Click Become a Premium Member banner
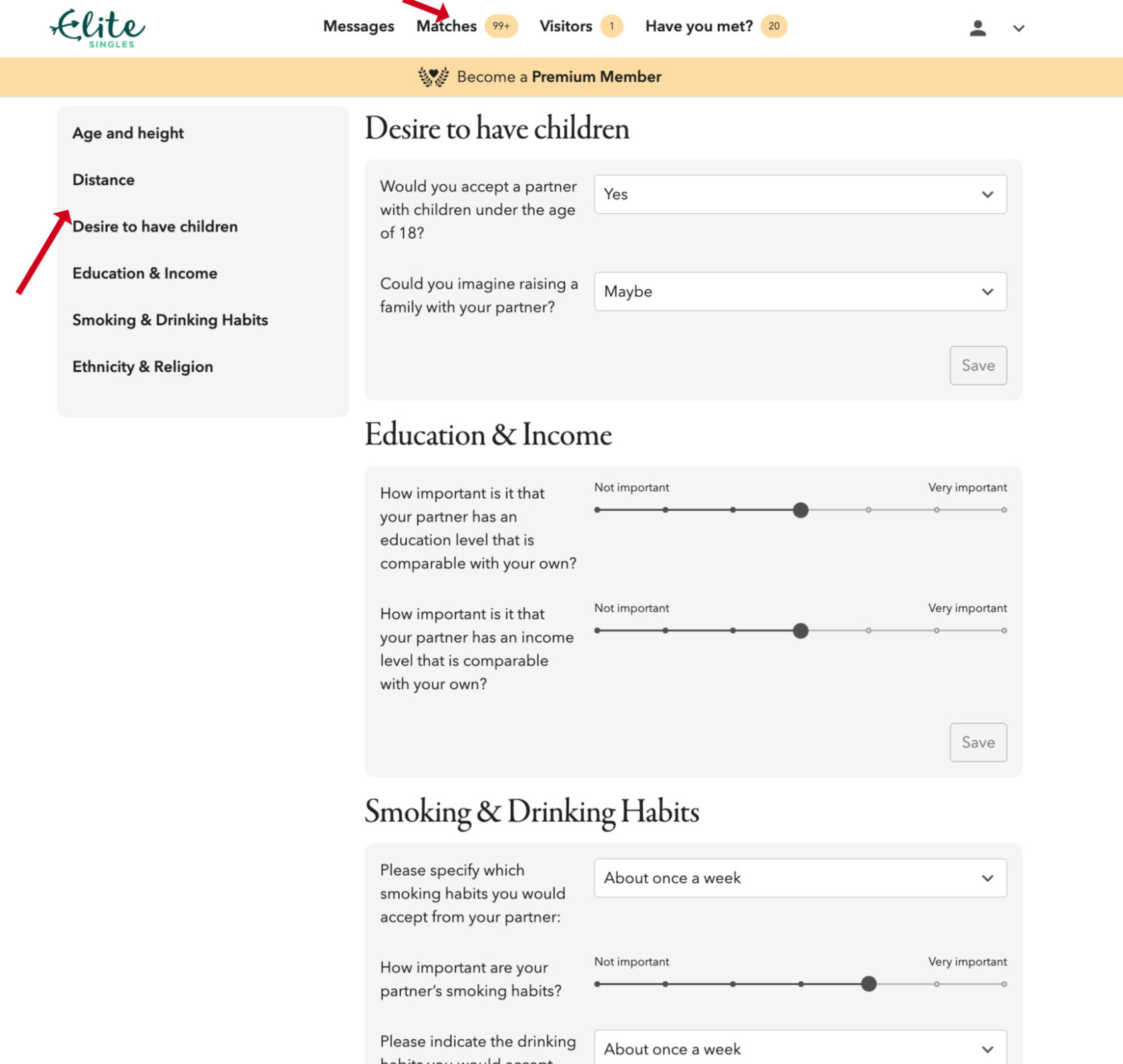Viewport: 1123px width, 1064px height. [559, 76]
